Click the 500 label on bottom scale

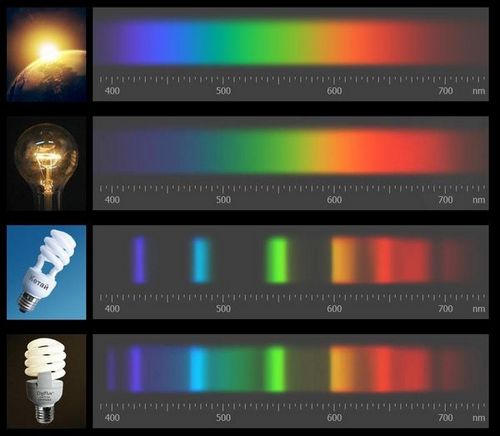[x=223, y=418]
